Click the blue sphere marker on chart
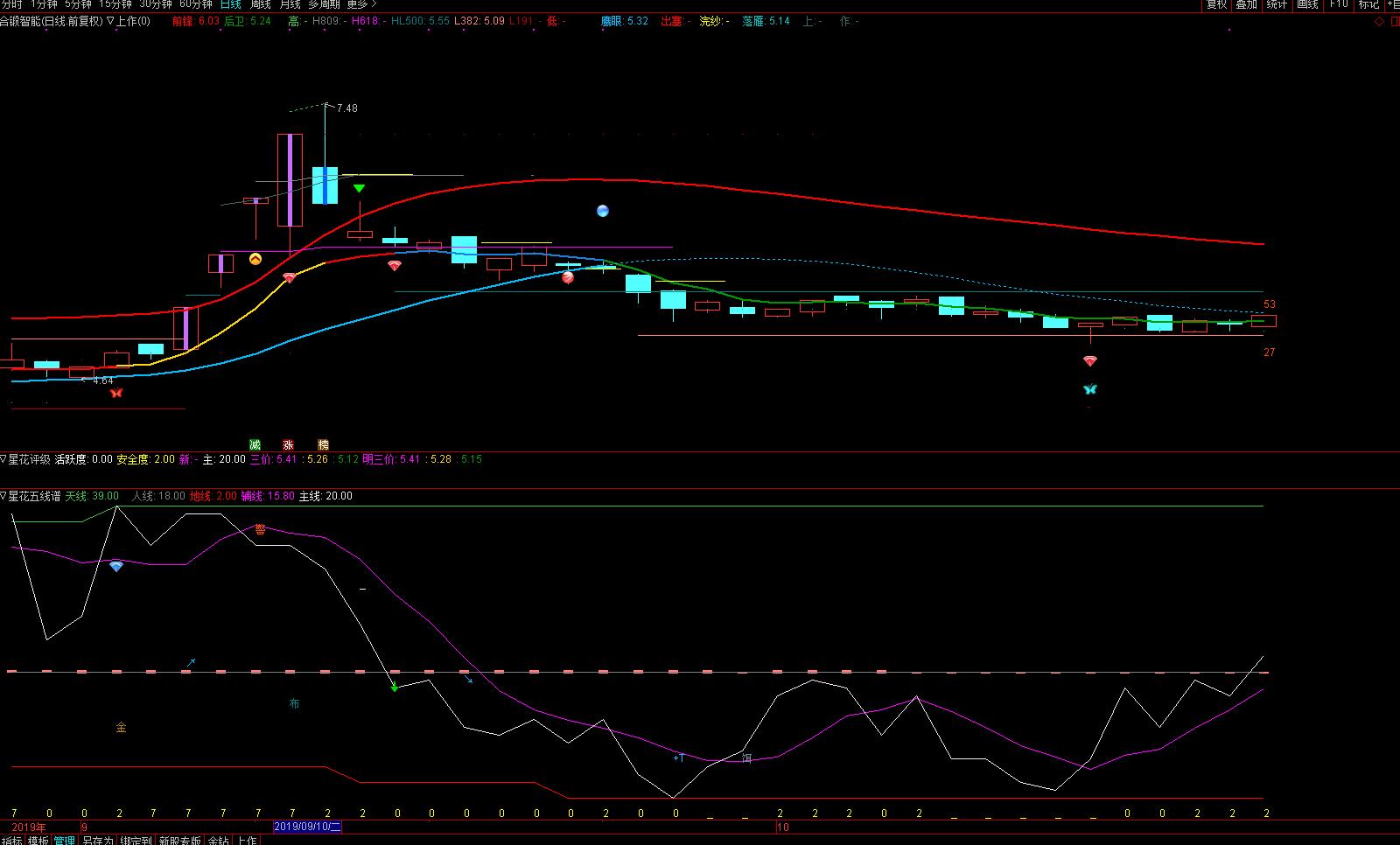Screen dimensions: 1400x845 pyautogui.click(x=602, y=211)
